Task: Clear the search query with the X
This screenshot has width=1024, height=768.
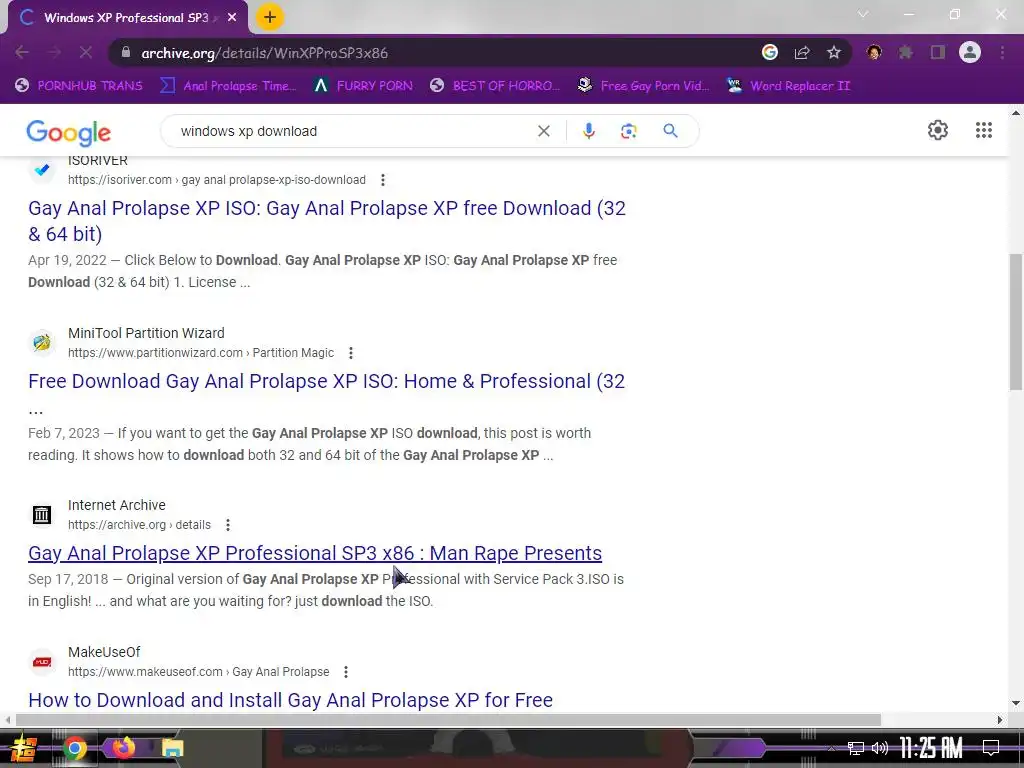Action: [x=543, y=131]
